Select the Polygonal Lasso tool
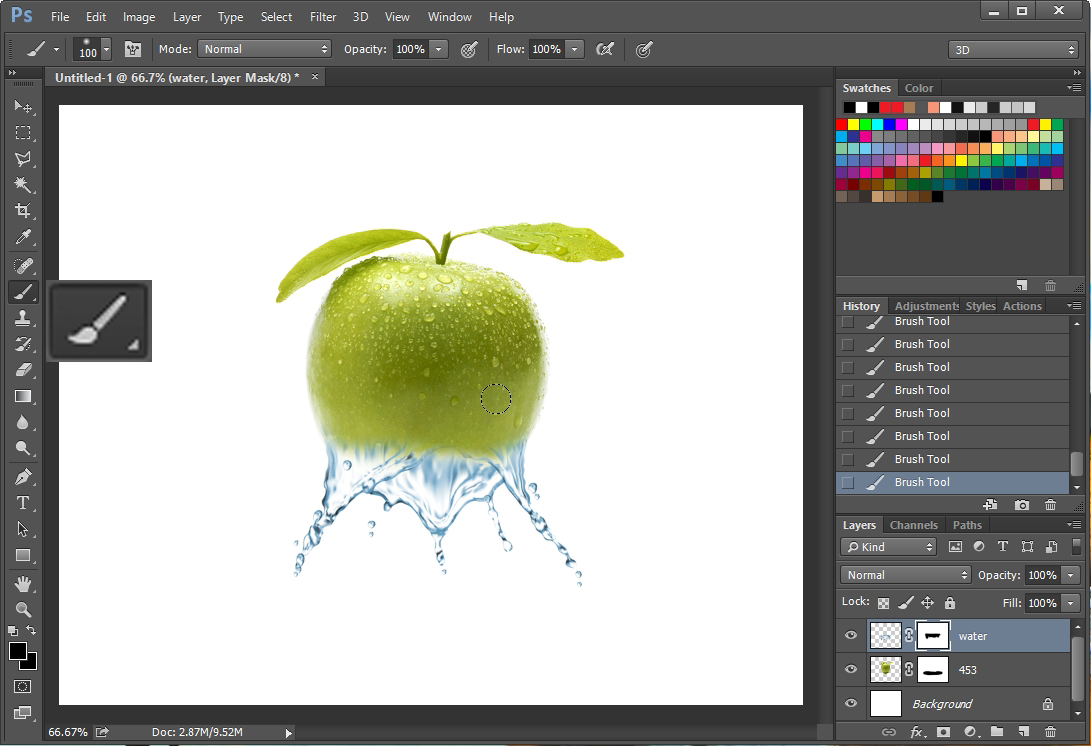The height and width of the screenshot is (746, 1091). [23, 159]
